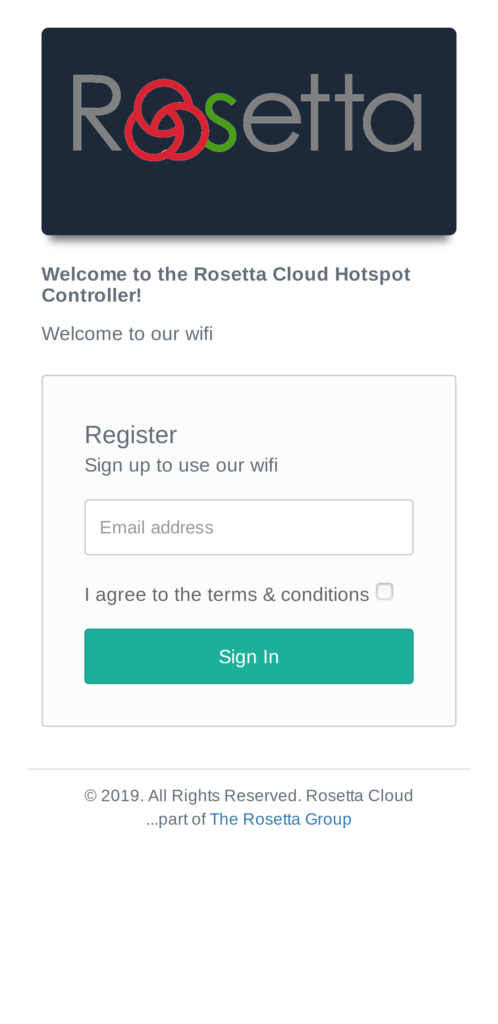Viewport: 498px width, 1024px height.
Task: Open The Rosetta Group link
Action: point(281,819)
